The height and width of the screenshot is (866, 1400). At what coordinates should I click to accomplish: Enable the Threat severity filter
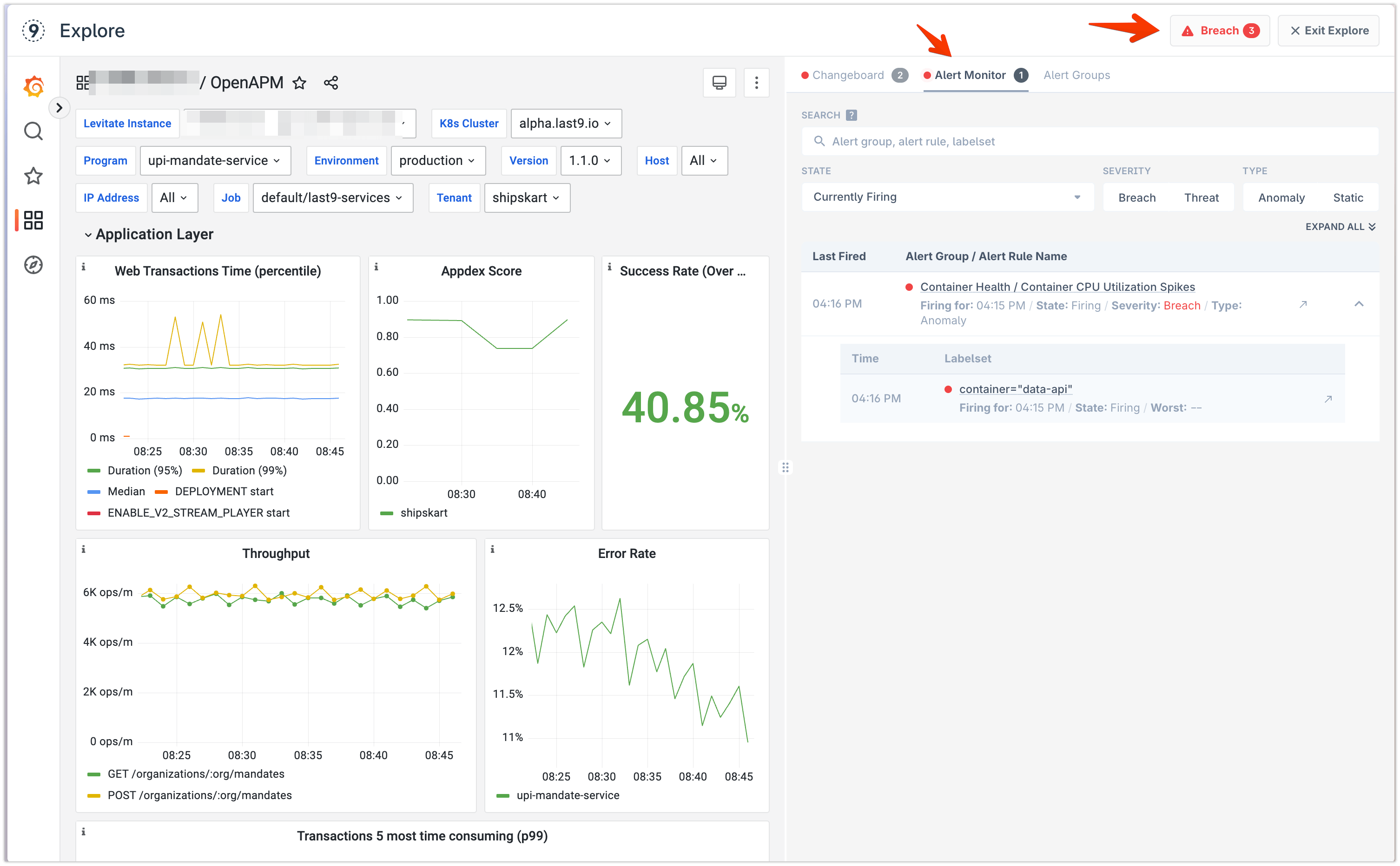[x=1202, y=197]
